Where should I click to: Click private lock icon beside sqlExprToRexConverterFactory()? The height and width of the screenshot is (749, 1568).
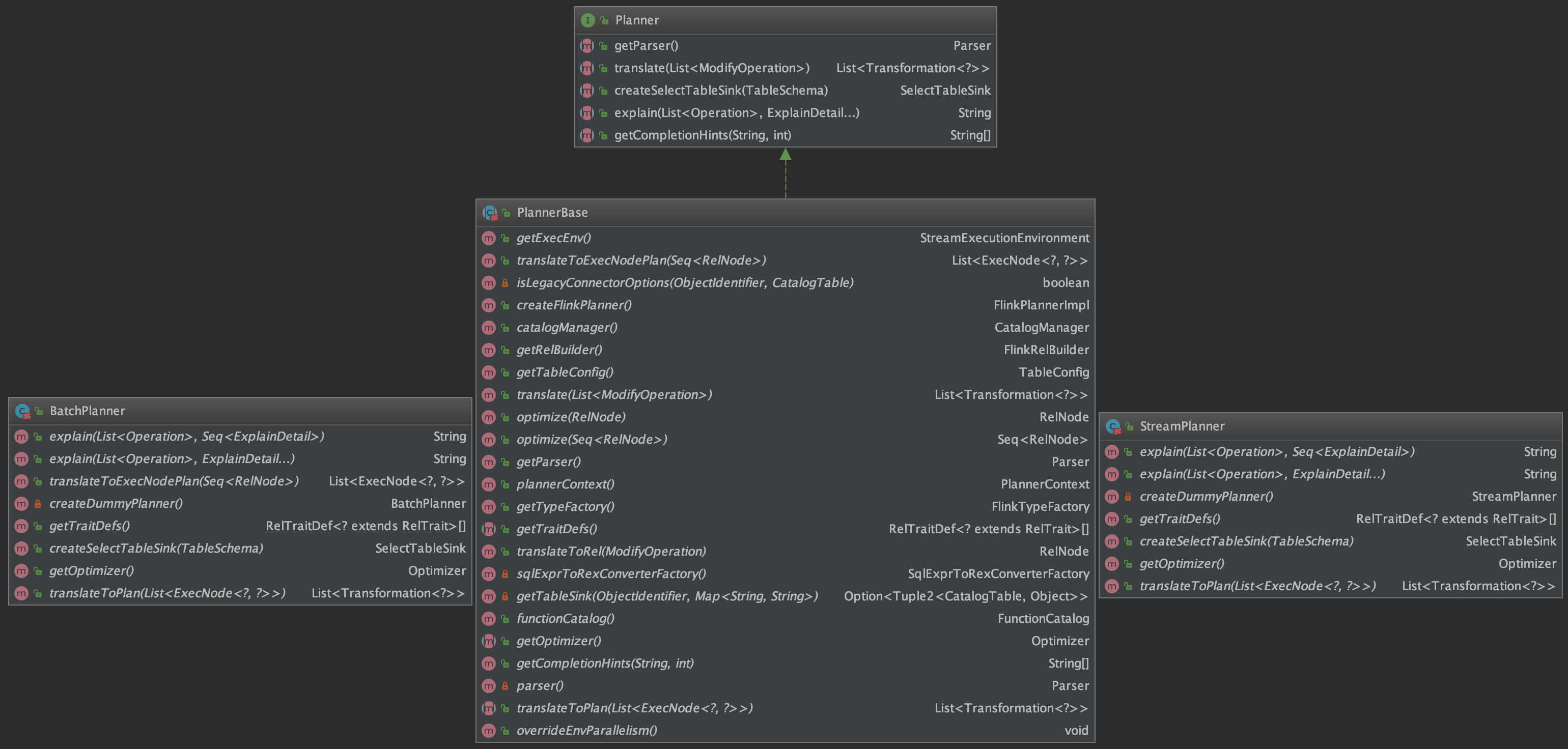505,574
